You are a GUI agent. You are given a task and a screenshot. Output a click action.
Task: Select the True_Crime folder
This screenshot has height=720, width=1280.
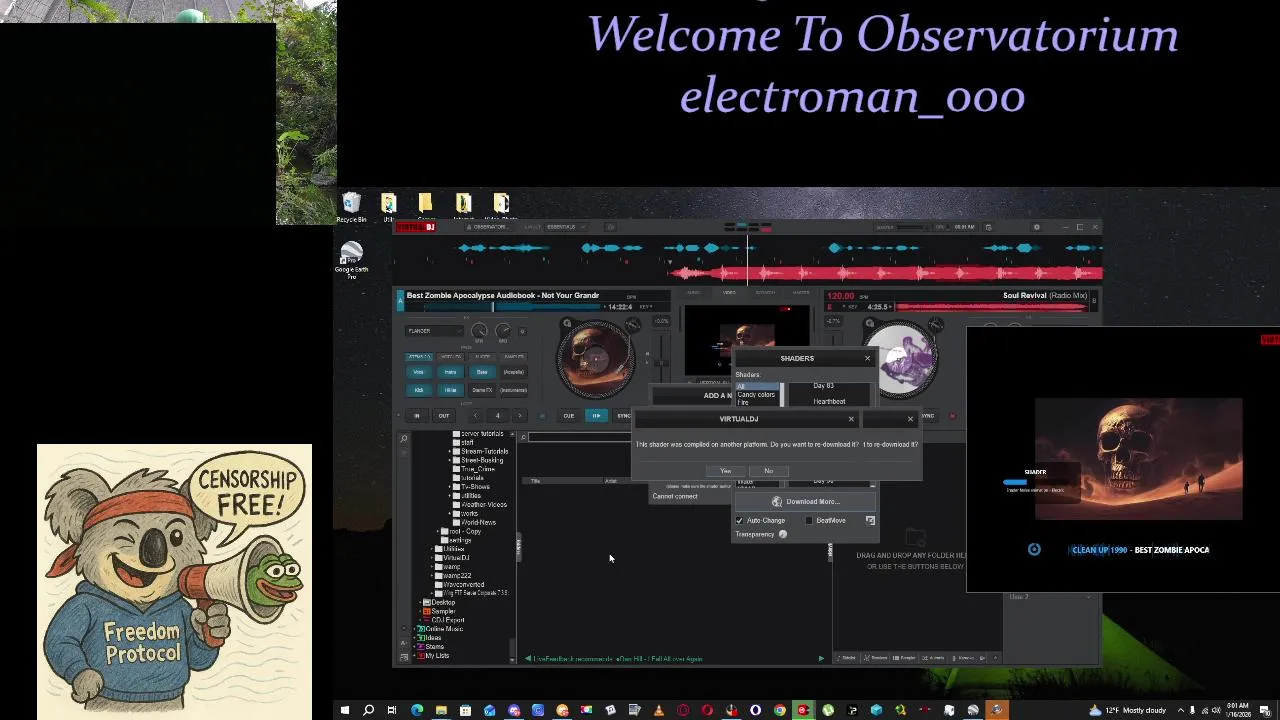point(477,469)
